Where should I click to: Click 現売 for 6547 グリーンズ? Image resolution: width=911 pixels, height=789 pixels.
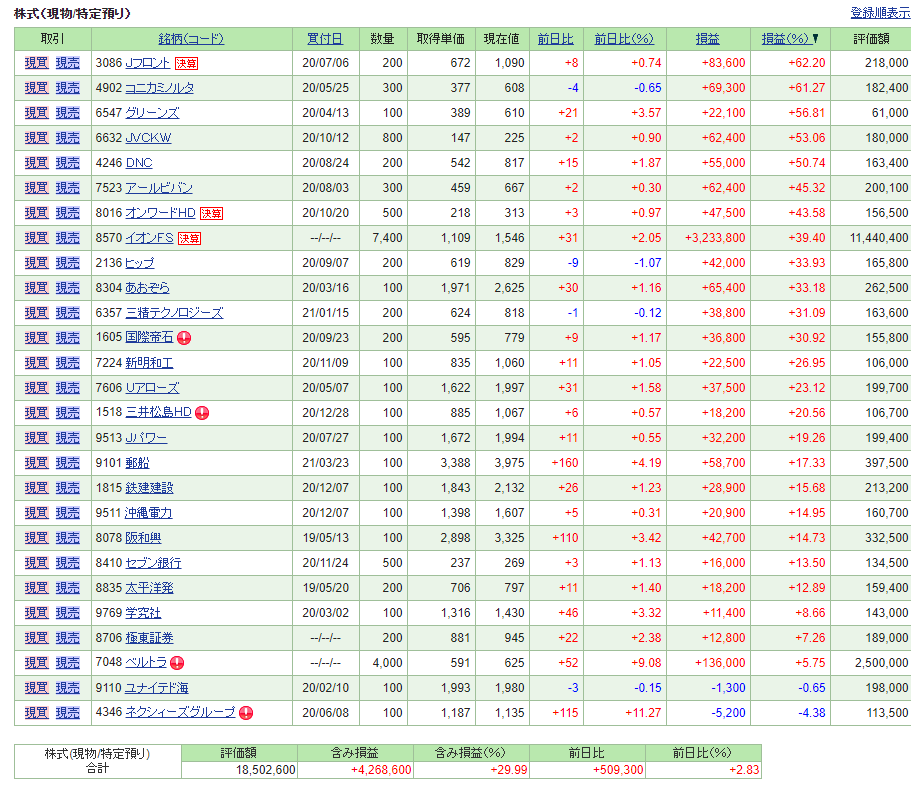click(67, 113)
